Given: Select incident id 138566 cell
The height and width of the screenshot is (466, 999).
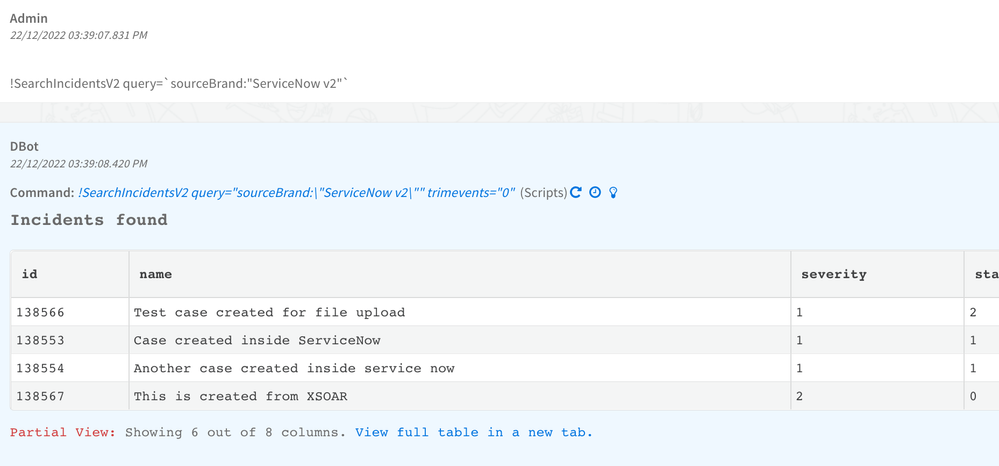Looking at the screenshot, I should (40, 312).
